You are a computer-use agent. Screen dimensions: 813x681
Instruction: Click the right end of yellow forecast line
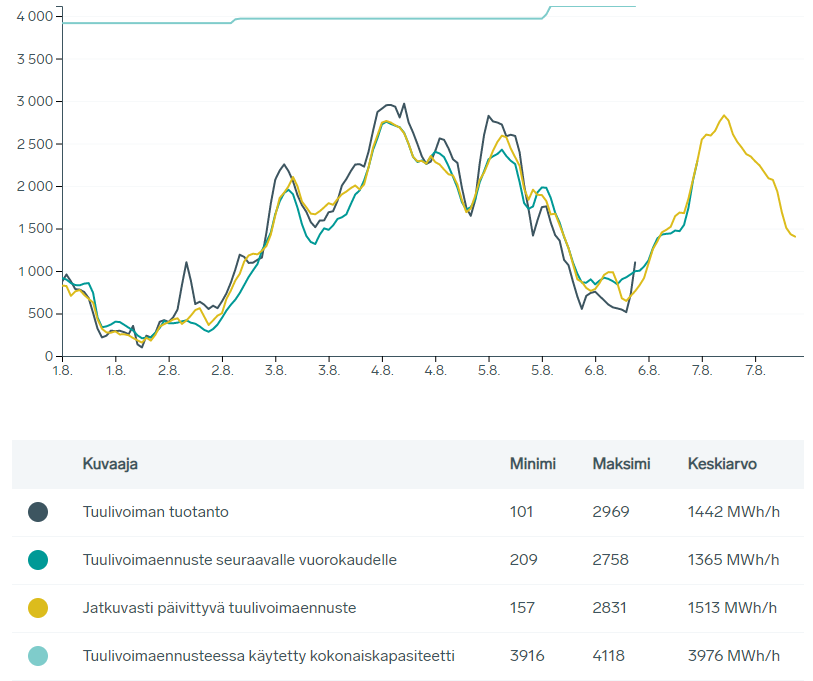[x=794, y=236]
